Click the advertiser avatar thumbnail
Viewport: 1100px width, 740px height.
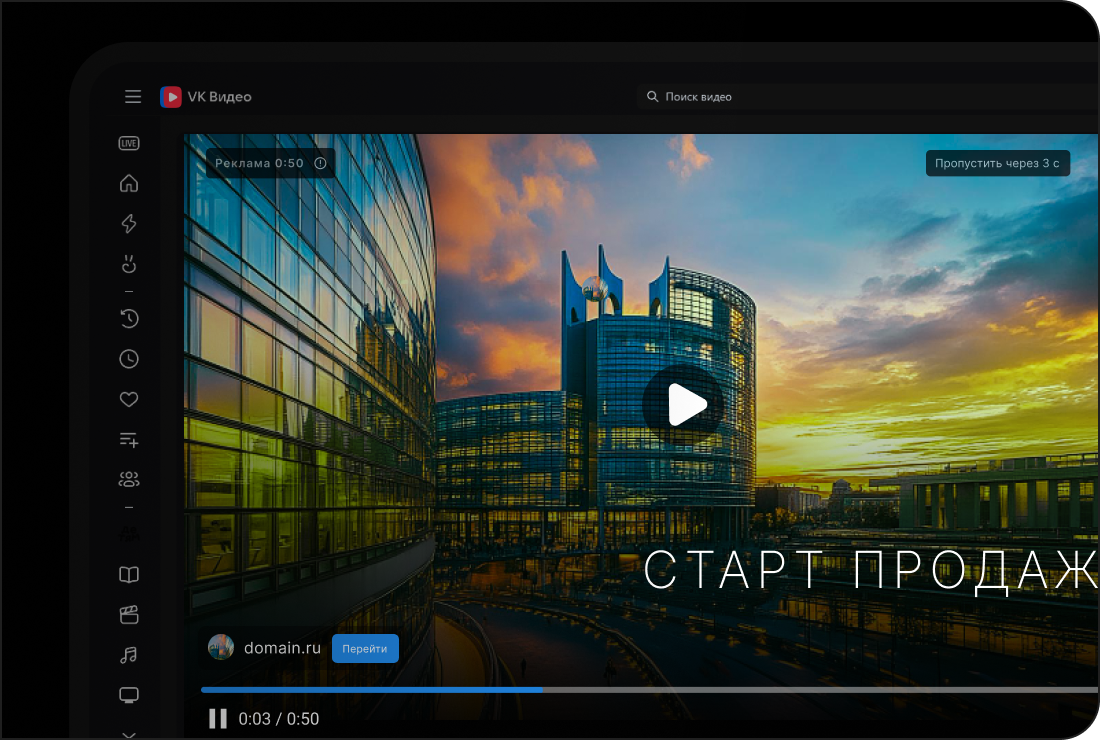(x=221, y=647)
